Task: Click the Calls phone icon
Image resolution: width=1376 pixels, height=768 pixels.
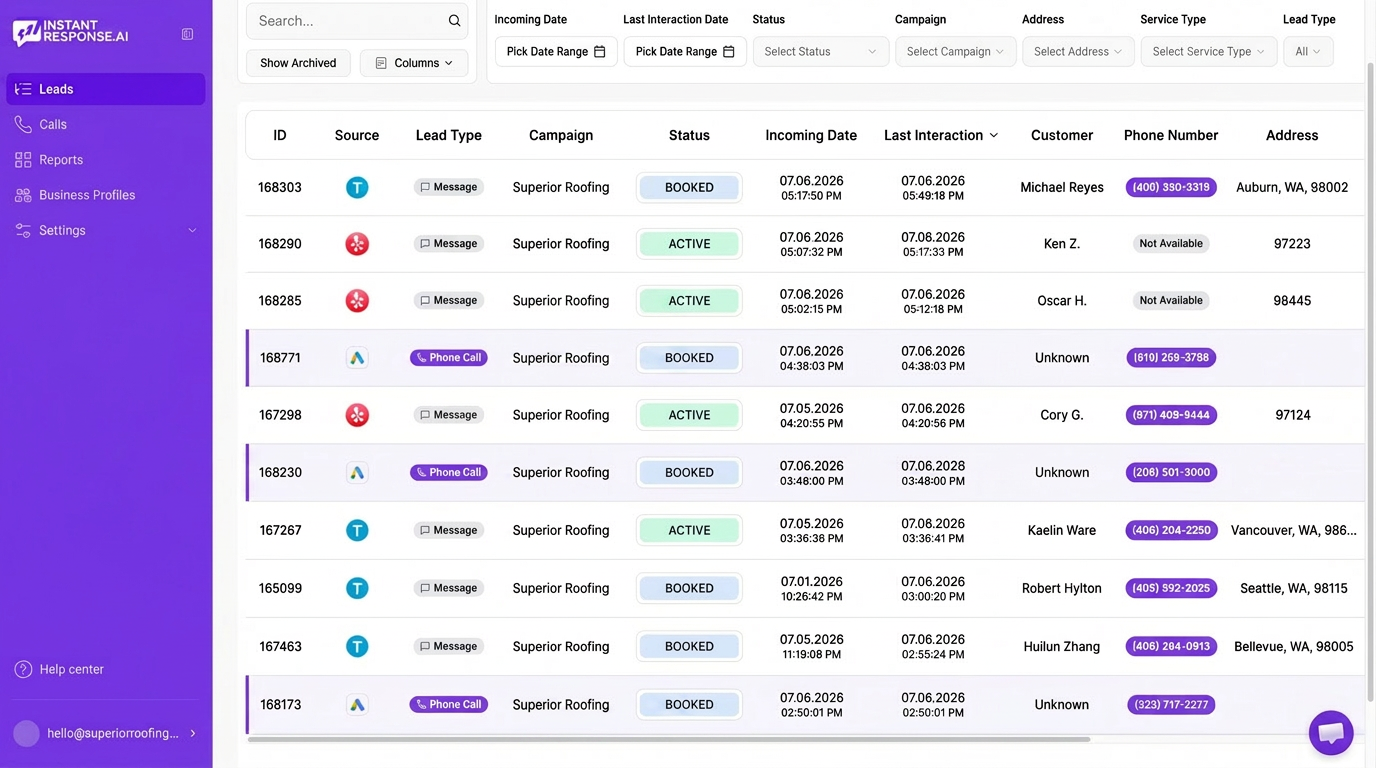Action: click(23, 124)
